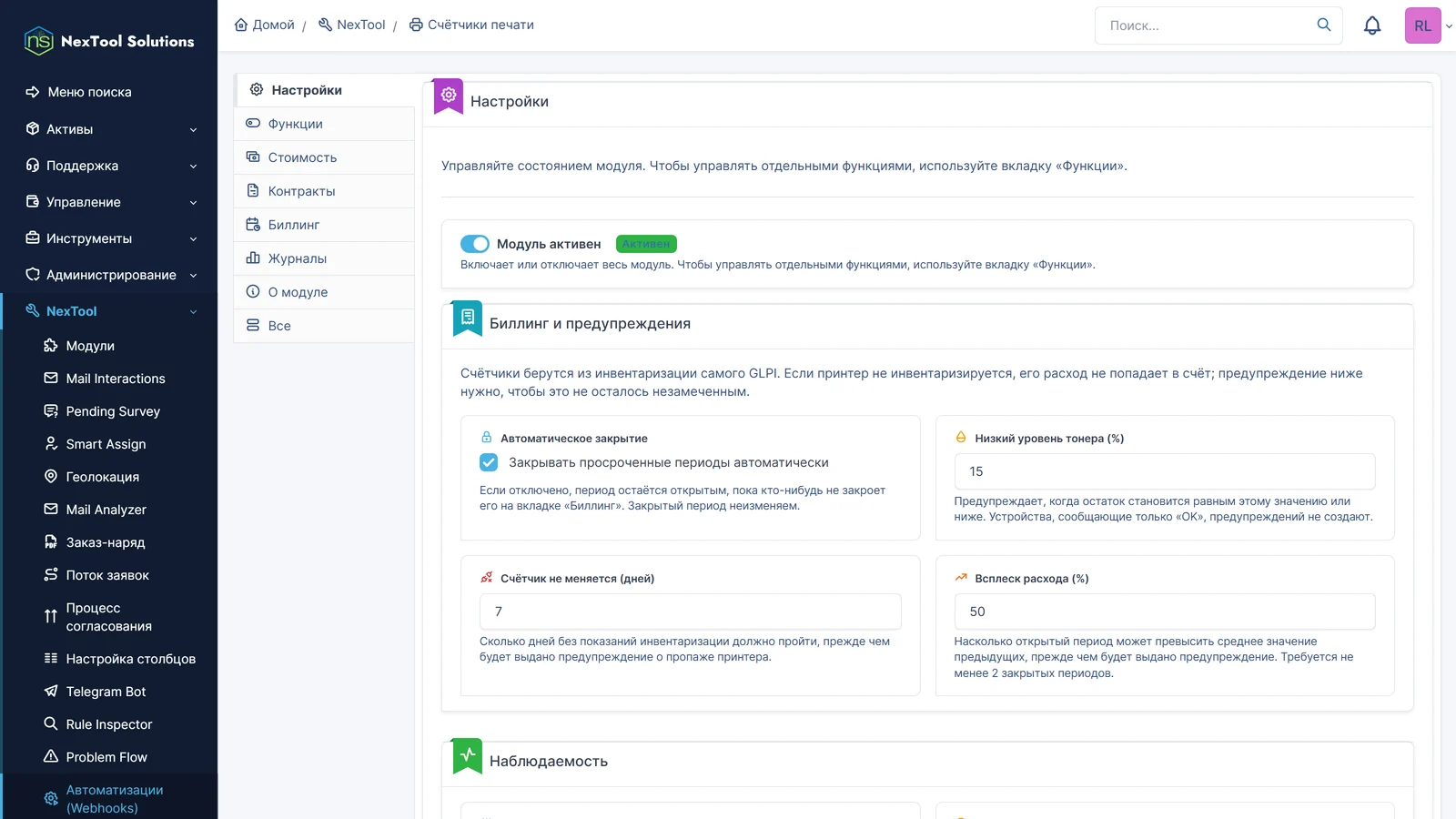Click the search magnifier icon
Image resolution: width=1456 pixels, height=819 pixels.
click(1324, 25)
